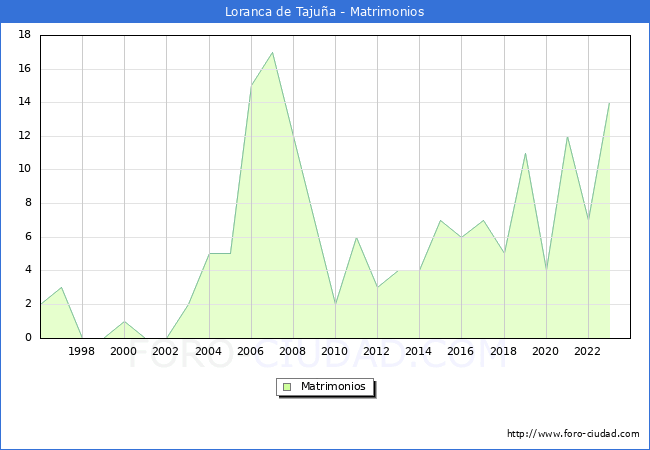Click the 2022 x-axis label
The width and height of the screenshot is (650, 450).
pyautogui.click(x=587, y=351)
